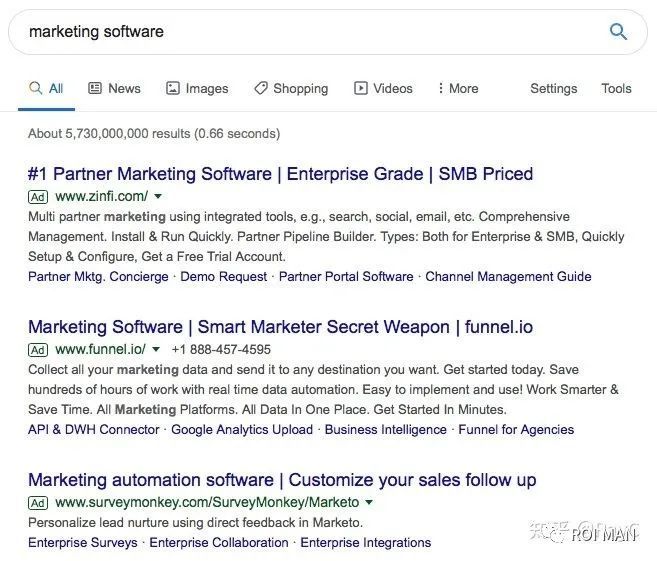Viewport: 657px width, 561px height.
Task: Open the #1 Partner Marketing Software ad headline
Action: pyautogui.click(x=280, y=174)
